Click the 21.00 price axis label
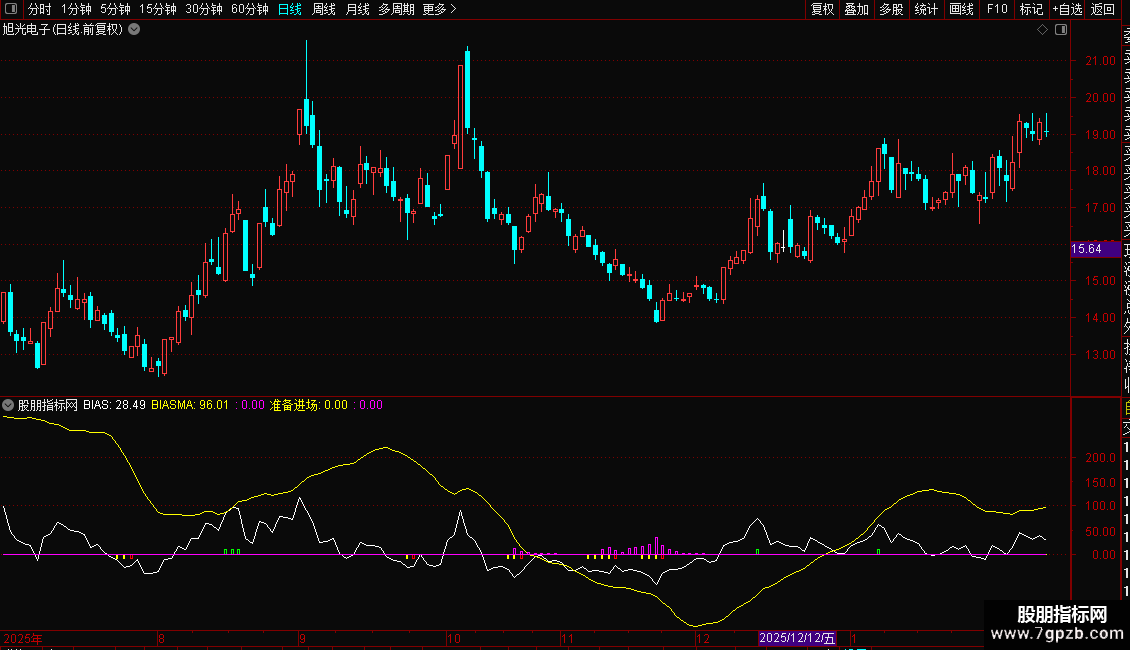The image size is (1130, 650). point(1100,61)
